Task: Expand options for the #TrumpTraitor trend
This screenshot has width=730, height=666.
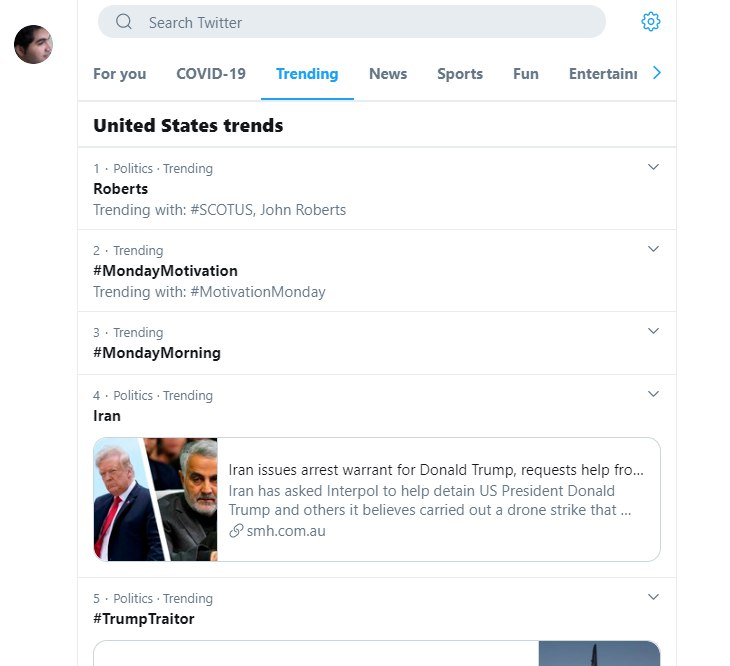Action: click(x=653, y=597)
